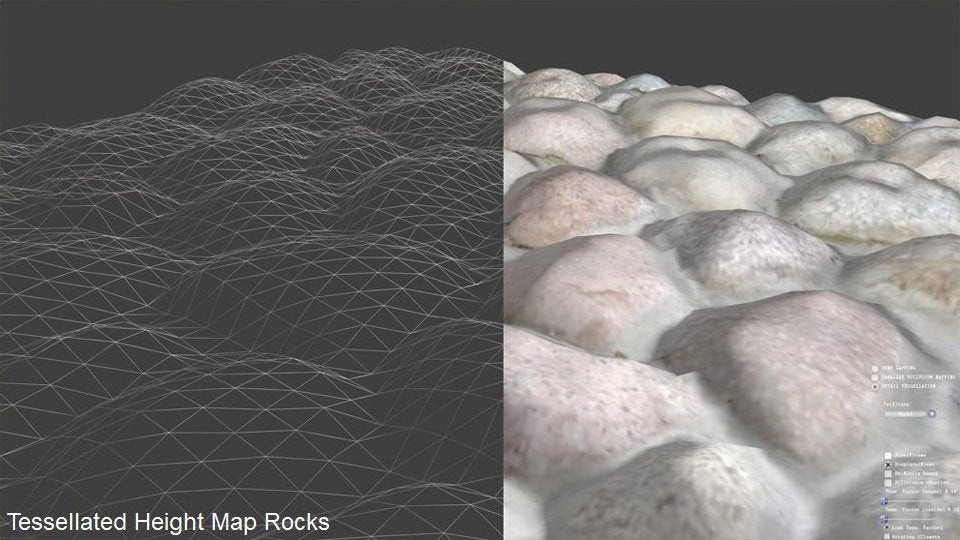Select the Parallax Occlusion Mapping radio button
The height and width of the screenshot is (540, 960).
point(875,376)
